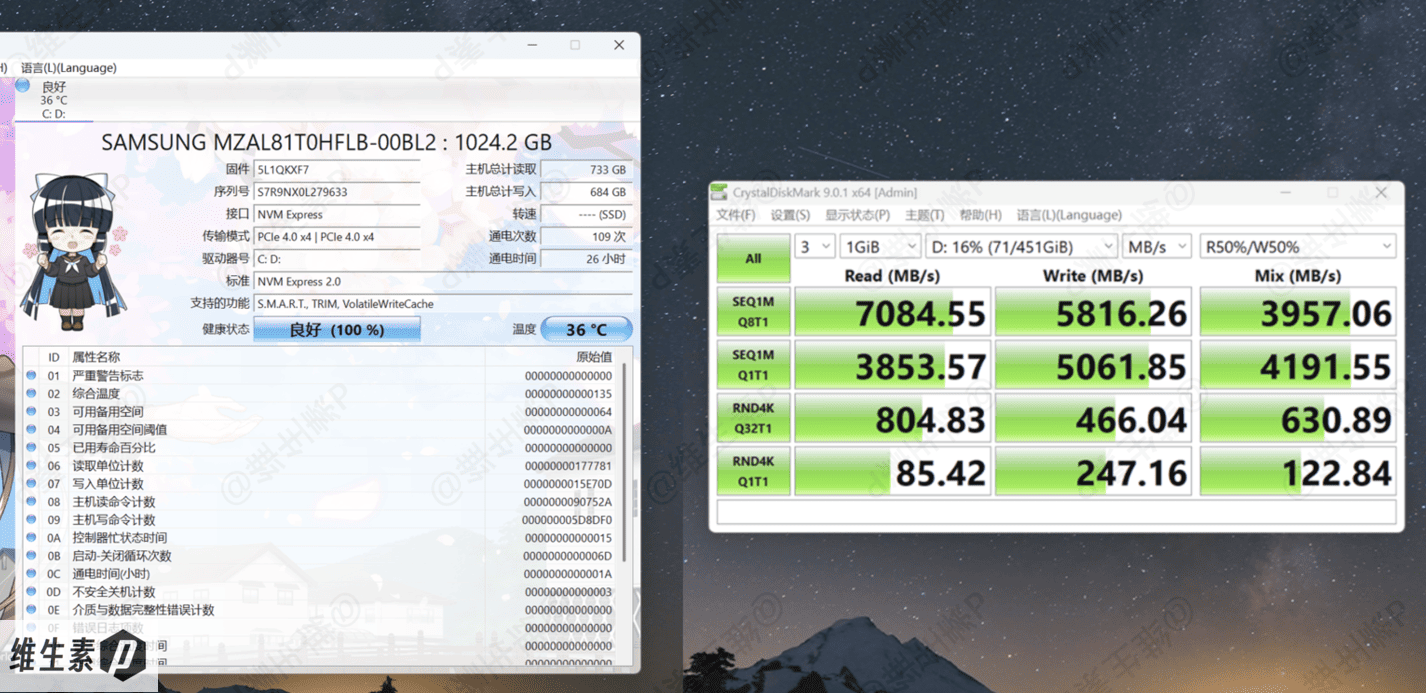Image resolution: width=1426 pixels, height=693 pixels.
Task: Click the host total writes value 684 GB
Action: (586, 192)
